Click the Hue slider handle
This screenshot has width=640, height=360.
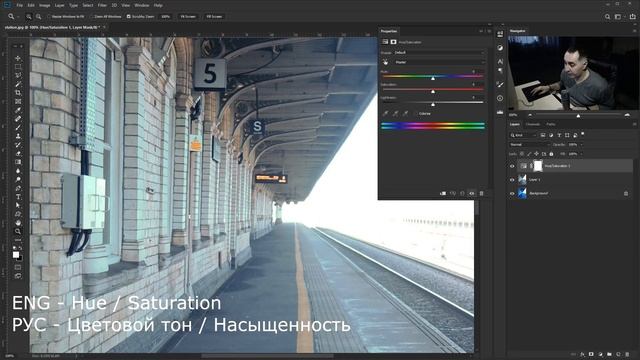coord(433,78)
